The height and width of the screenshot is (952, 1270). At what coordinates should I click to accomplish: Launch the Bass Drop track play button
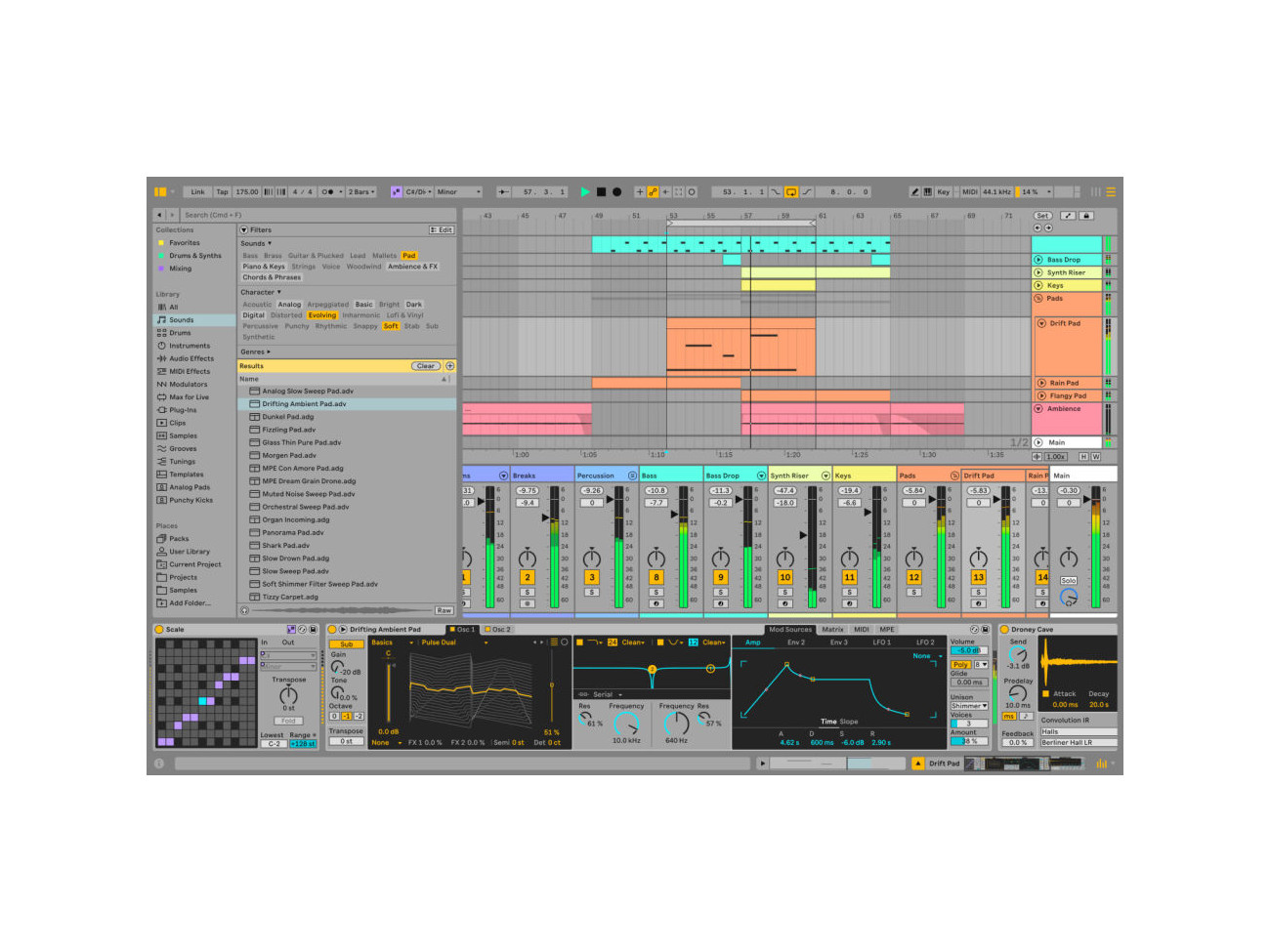pos(1038,260)
